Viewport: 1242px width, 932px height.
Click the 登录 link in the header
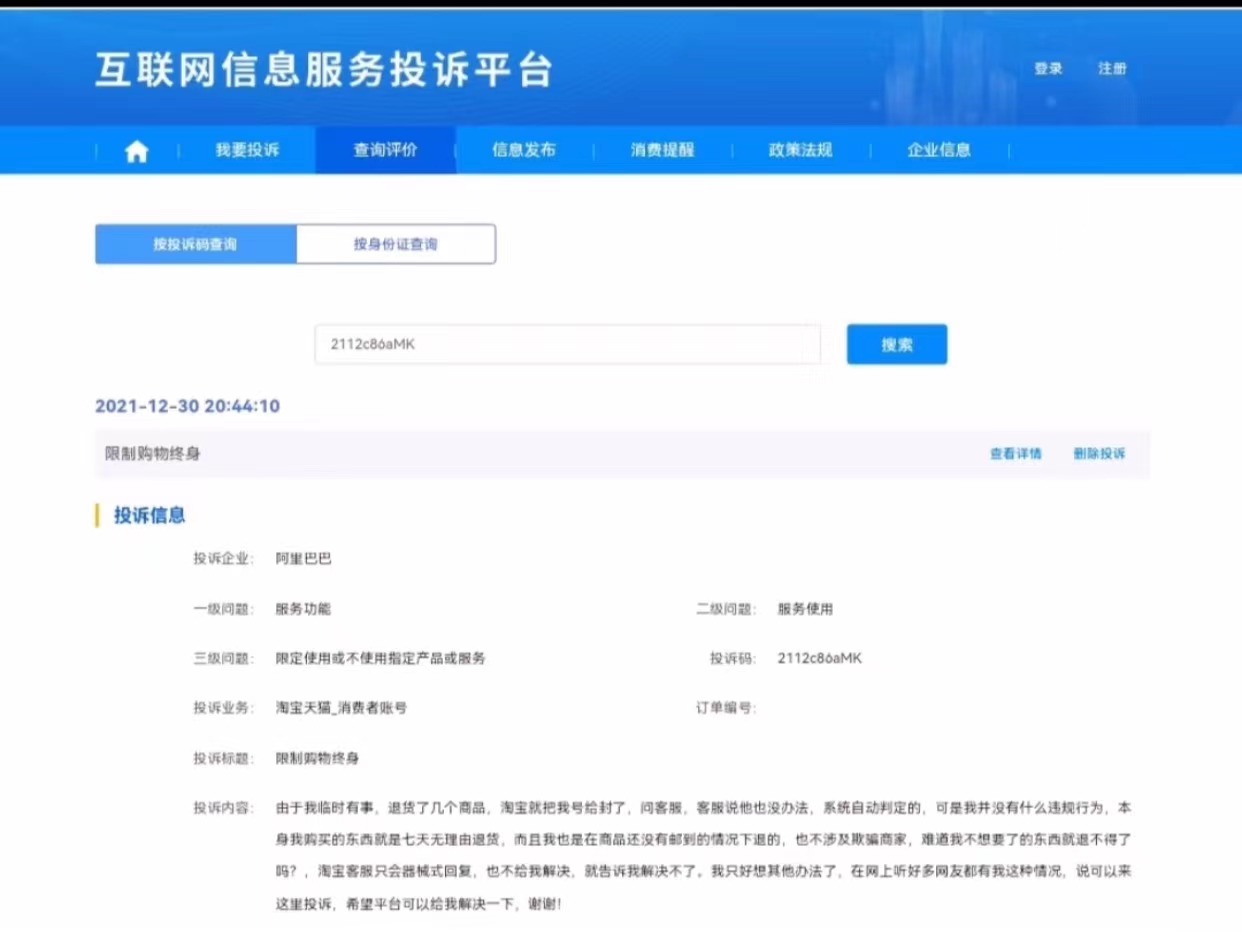point(1048,69)
